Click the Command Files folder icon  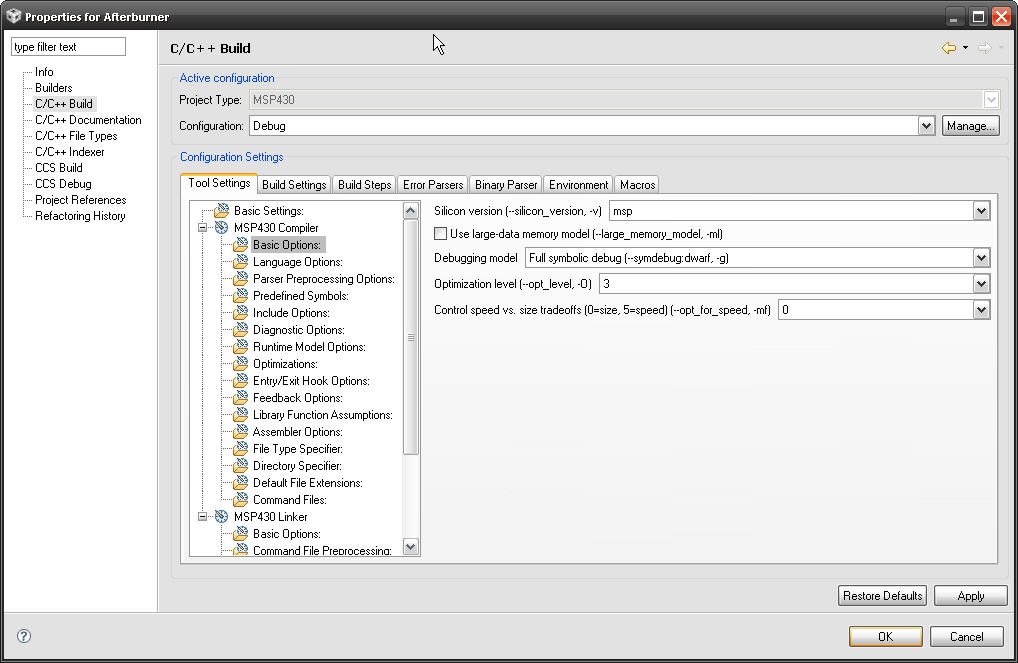coord(240,499)
